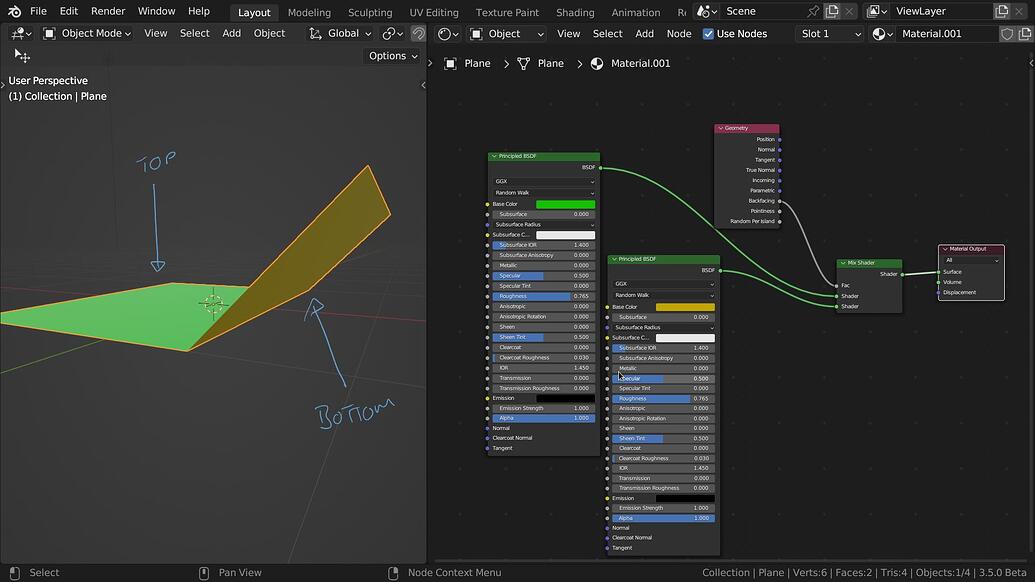
Task: Open the 3D viewport editor type selector
Action: (21, 33)
